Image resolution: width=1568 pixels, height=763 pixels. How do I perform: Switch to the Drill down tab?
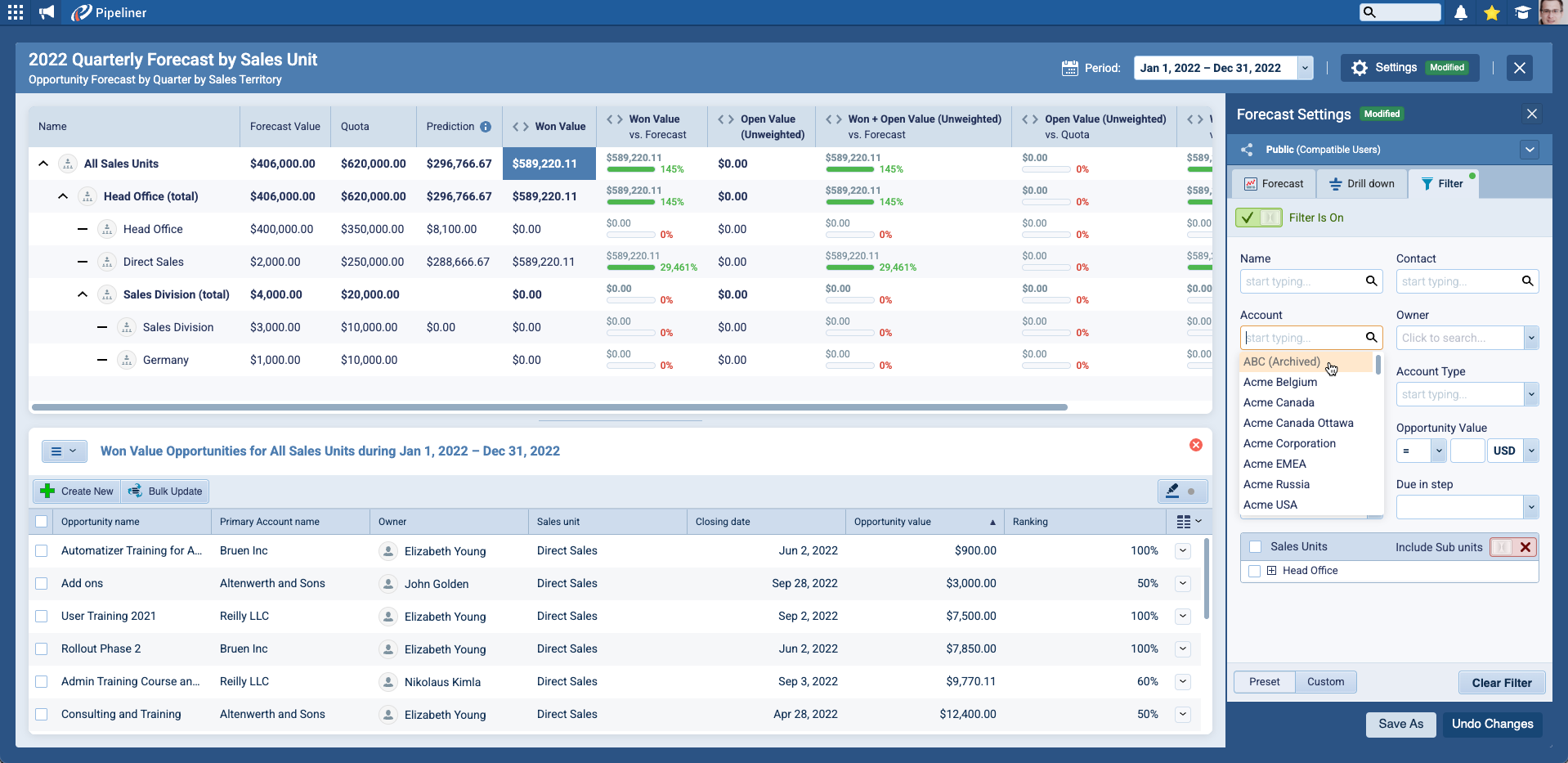pyautogui.click(x=1362, y=184)
